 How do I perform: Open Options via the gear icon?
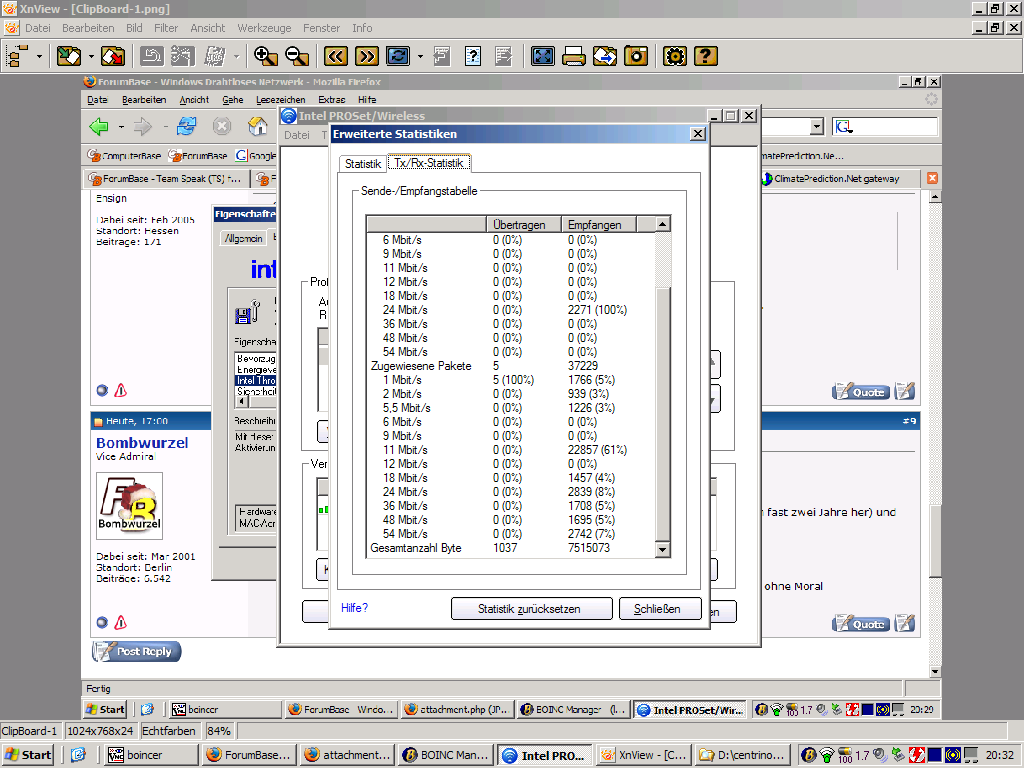pyautogui.click(x=675, y=56)
